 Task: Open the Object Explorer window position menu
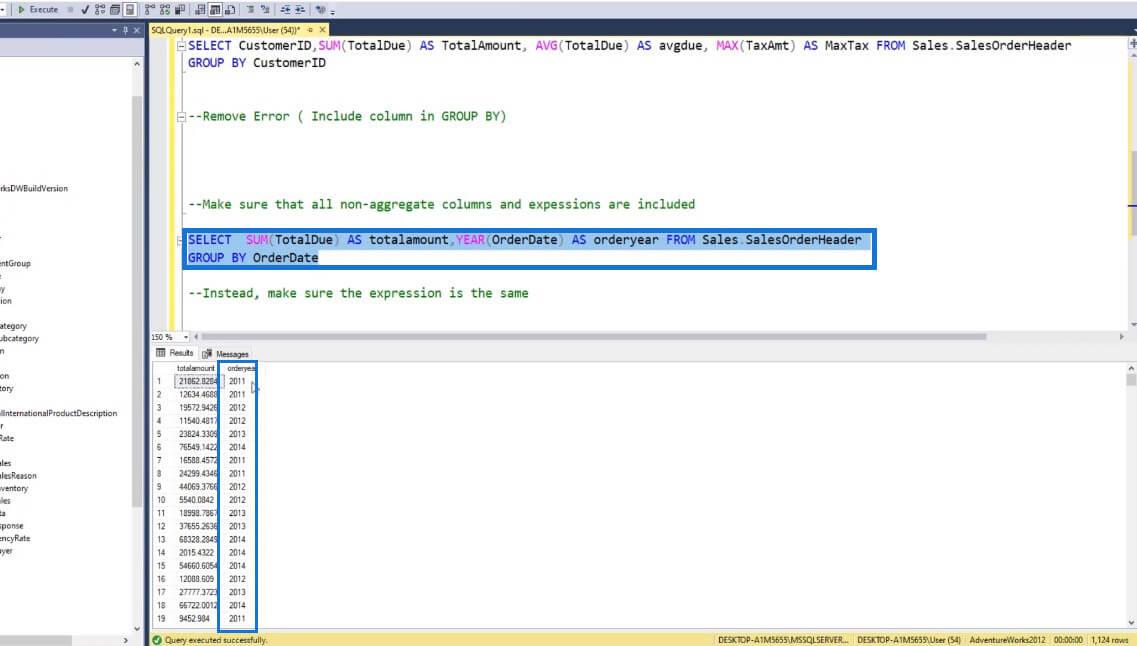tap(114, 30)
